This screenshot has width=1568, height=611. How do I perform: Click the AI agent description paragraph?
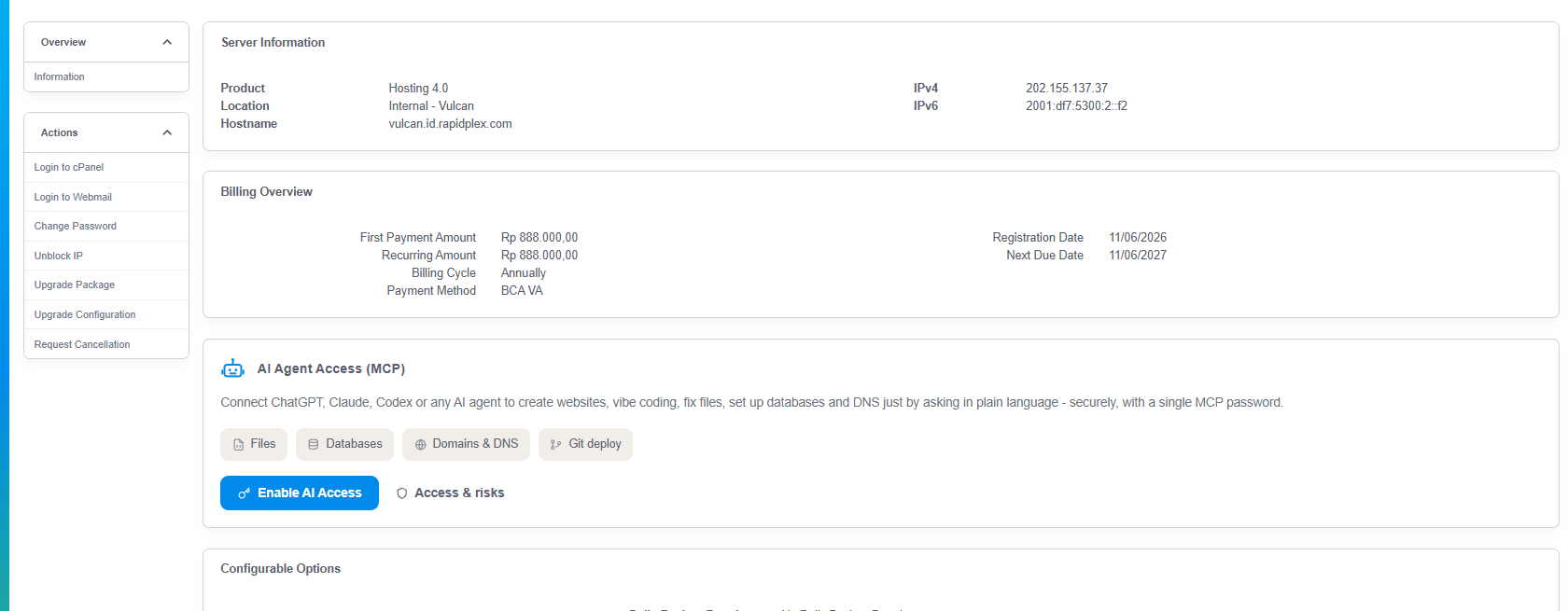(752, 403)
